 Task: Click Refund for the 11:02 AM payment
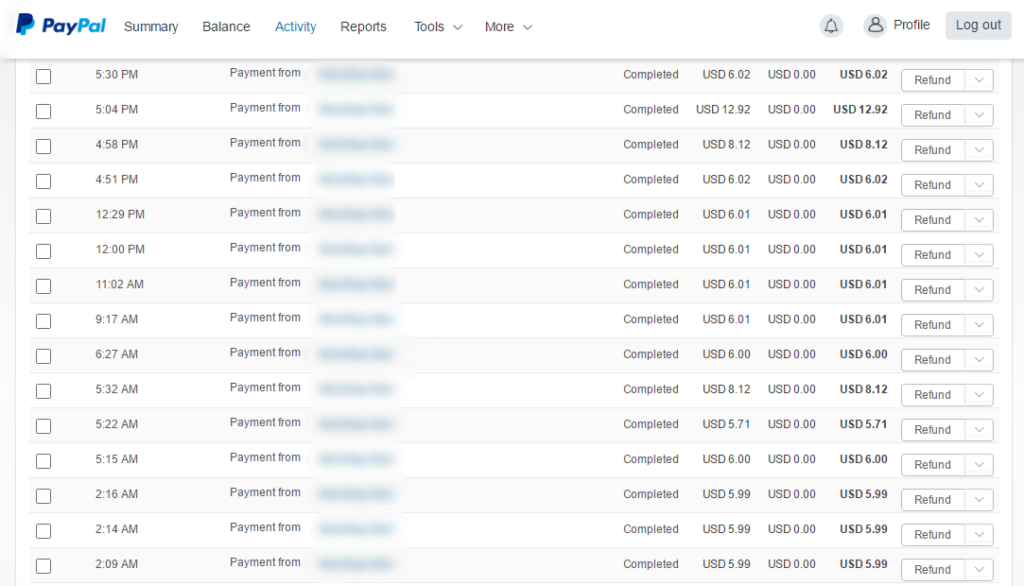click(x=932, y=290)
